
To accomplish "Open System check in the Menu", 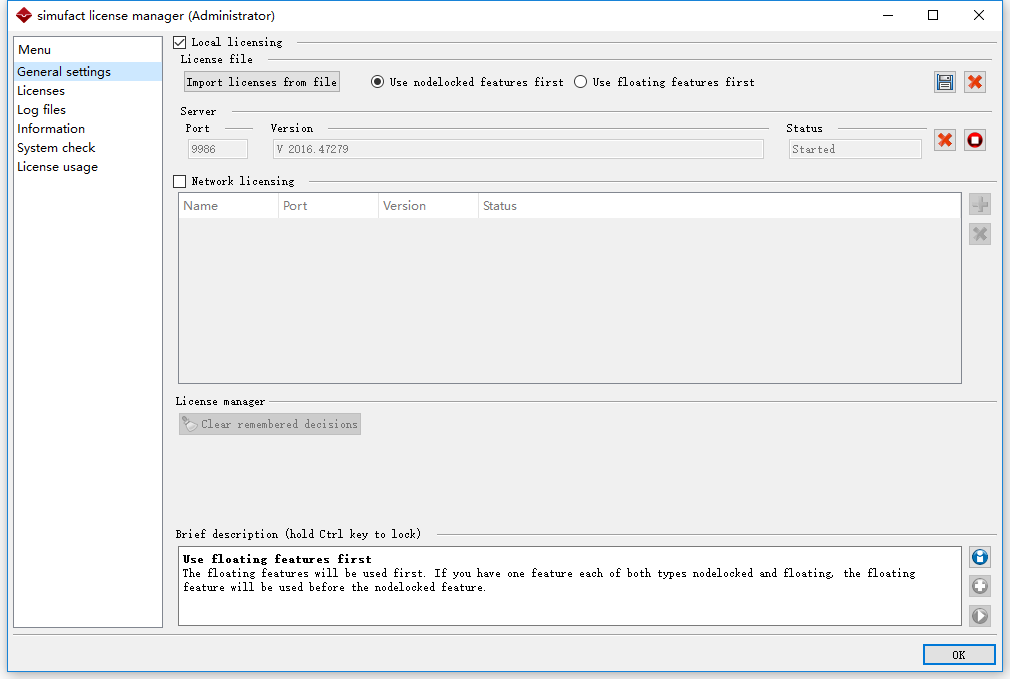I will 88,148.
